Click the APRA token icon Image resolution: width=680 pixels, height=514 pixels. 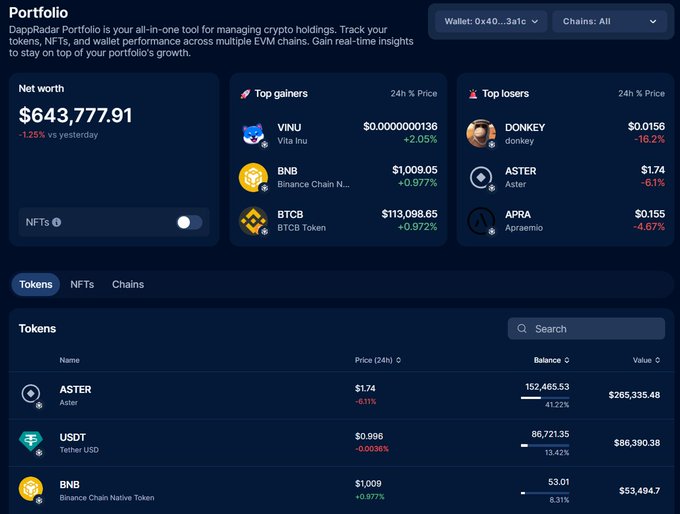click(481, 221)
